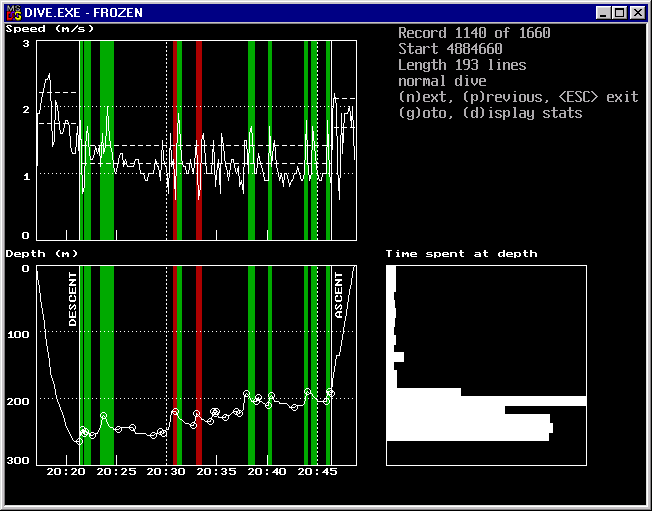Screen dimensions: 652x511
Task: Maximize the DIVE.EXE window
Action: (x=619, y=13)
